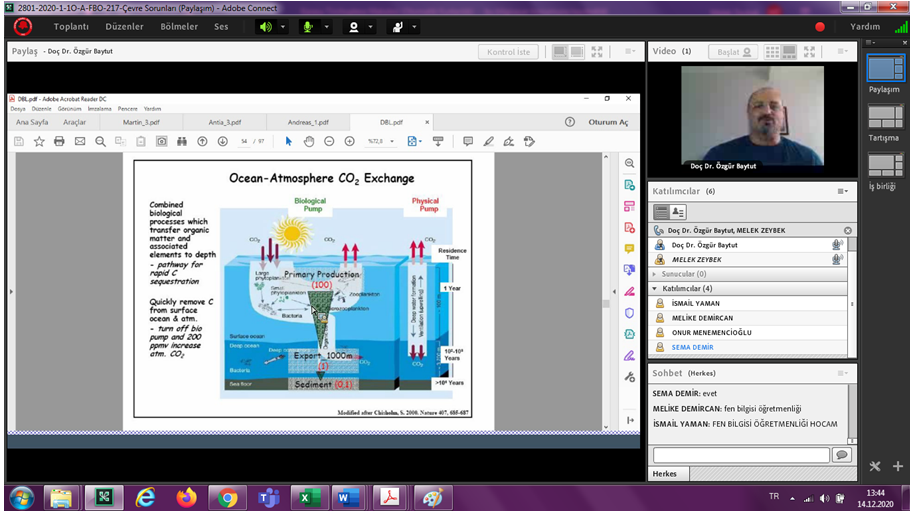This screenshot has width=910, height=511.
Task: Click the chat message input field
Action: tap(740, 455)
